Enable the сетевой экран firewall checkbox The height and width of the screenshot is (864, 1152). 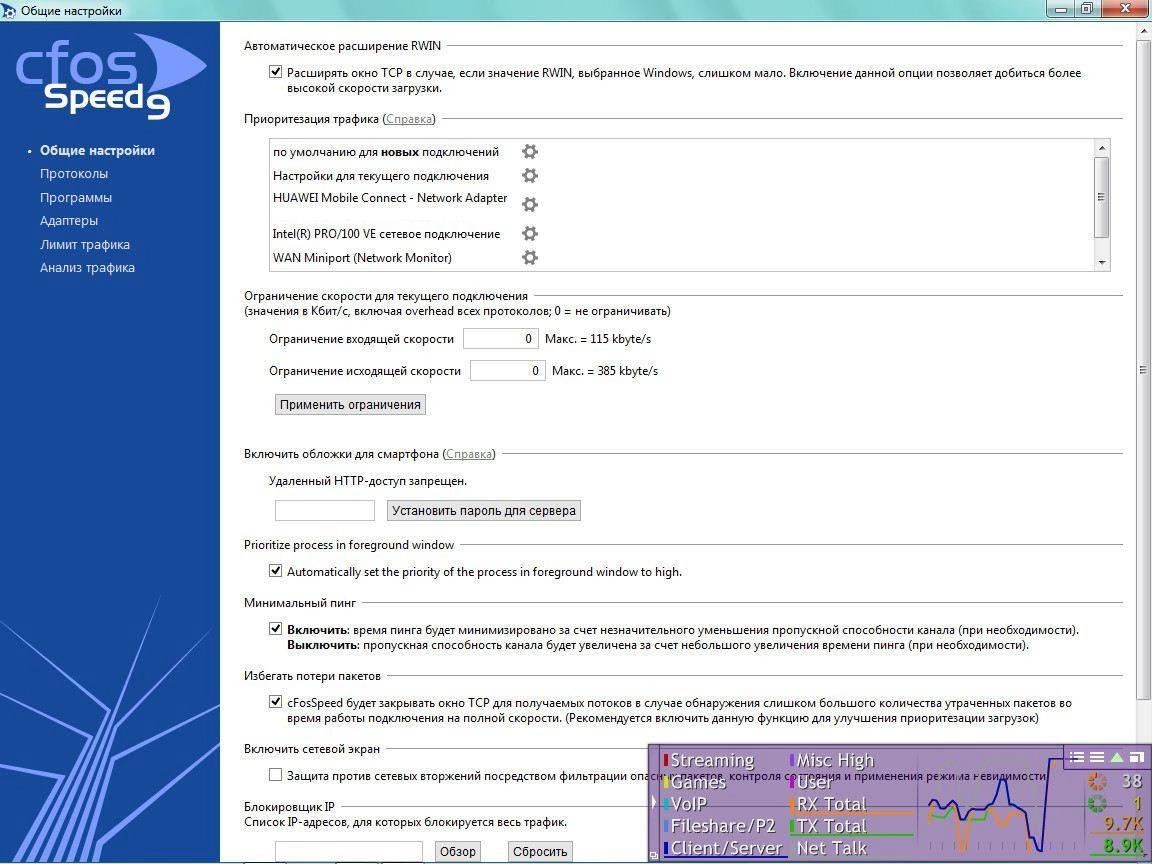click(276, 774)
